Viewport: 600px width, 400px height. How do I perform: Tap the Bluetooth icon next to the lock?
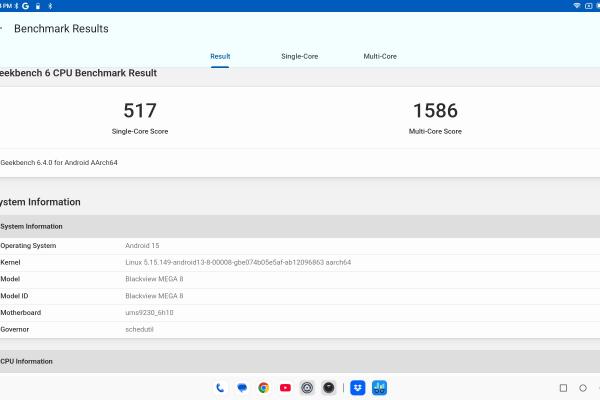click(50, 6)
